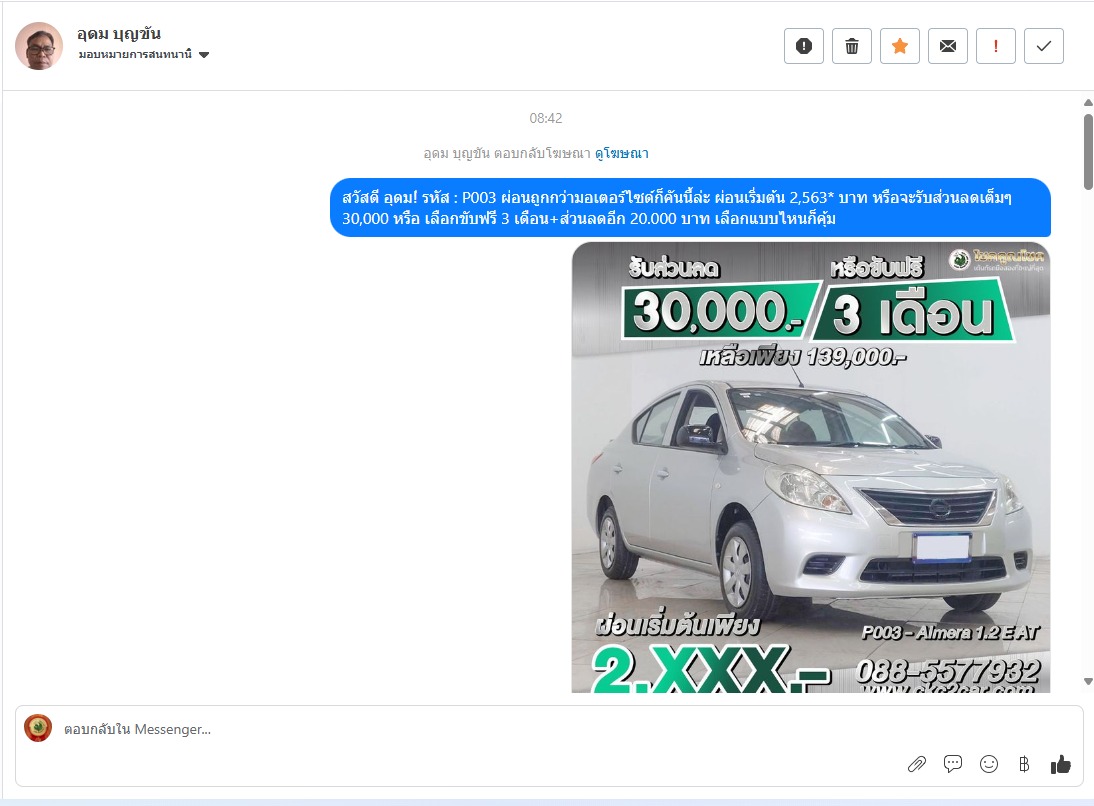Viewport: 1094px width, 806px height.
Task: Send a thumbs-up like
Action: pyautogui.click(x=1060, y=764)
